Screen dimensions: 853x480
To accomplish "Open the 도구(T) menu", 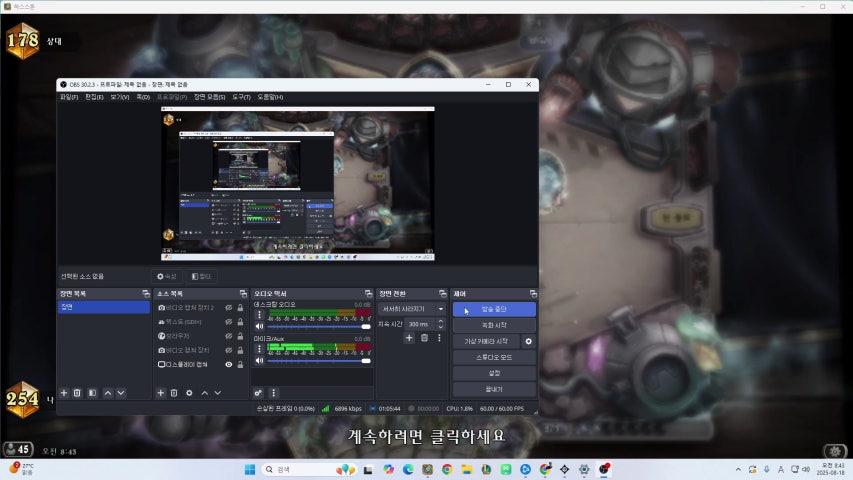I will click(x=242, y=97).
